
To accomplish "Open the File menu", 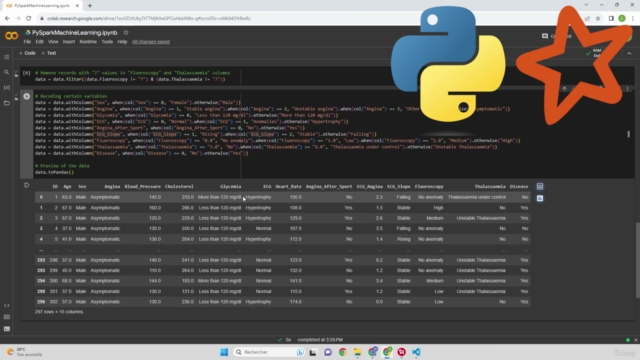I will pos(27,42).
